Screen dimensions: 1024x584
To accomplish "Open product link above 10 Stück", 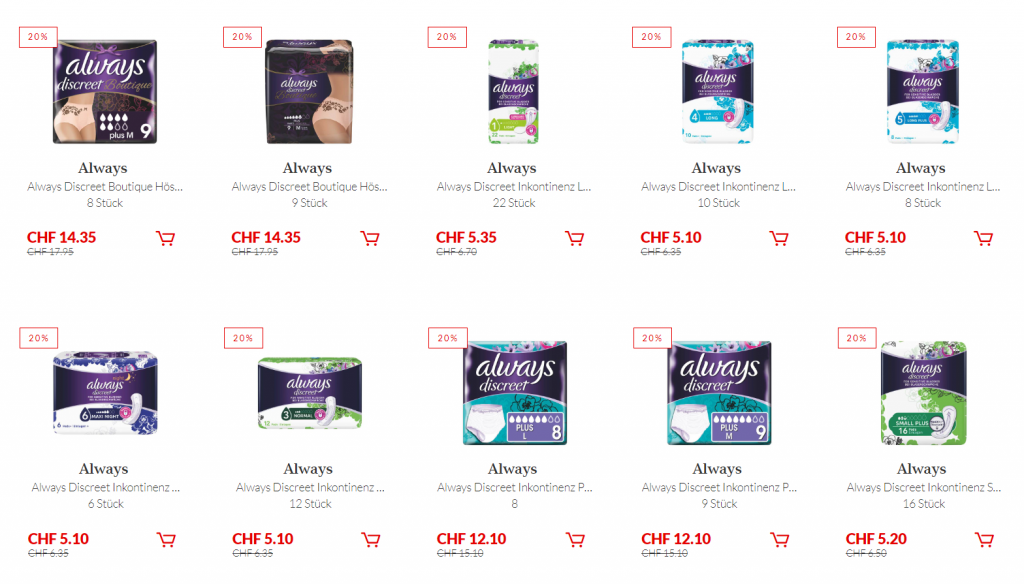I will pos(718,187).
